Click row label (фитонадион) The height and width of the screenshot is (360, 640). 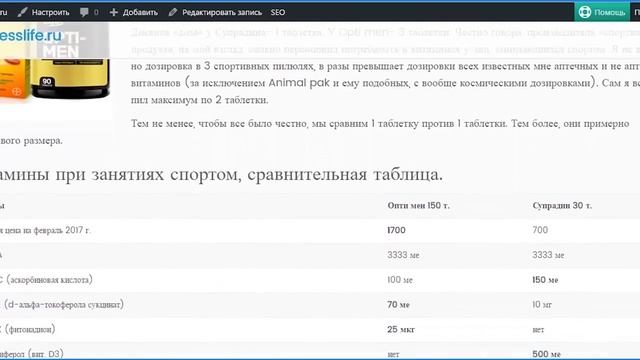[x=30, y=329]
